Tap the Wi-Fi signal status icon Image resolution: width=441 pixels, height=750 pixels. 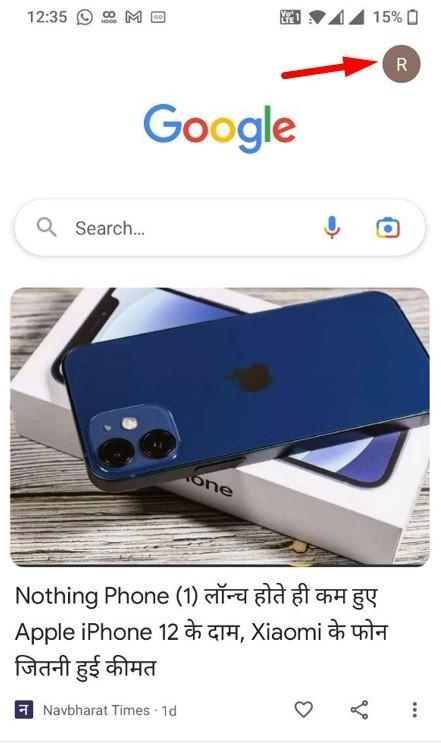click(317, 18)
